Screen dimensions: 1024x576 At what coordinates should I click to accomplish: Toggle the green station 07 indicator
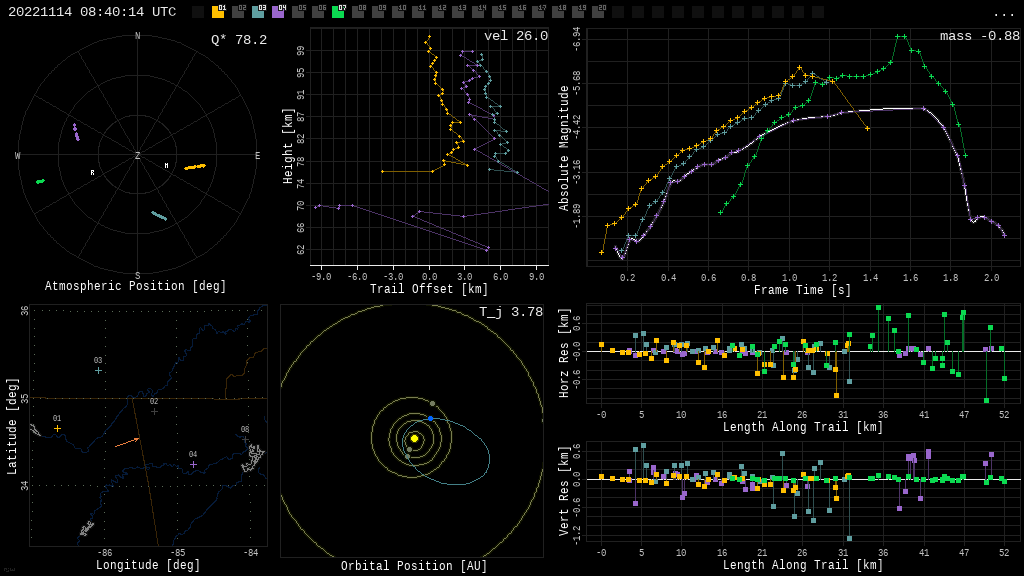click(x=338, y=12)
